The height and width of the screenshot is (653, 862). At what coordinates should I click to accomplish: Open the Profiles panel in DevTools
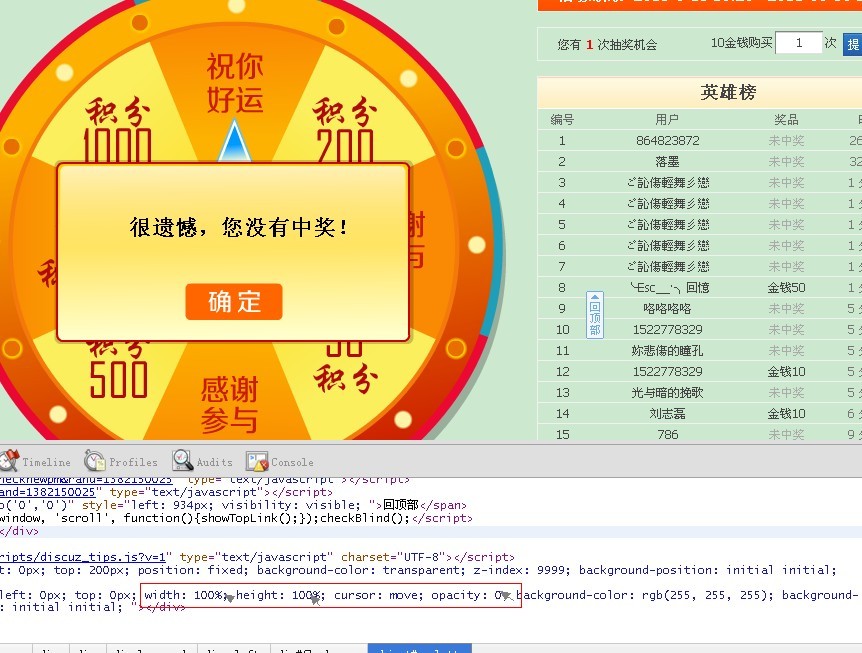pyautogui.click(x=121, y=462)
